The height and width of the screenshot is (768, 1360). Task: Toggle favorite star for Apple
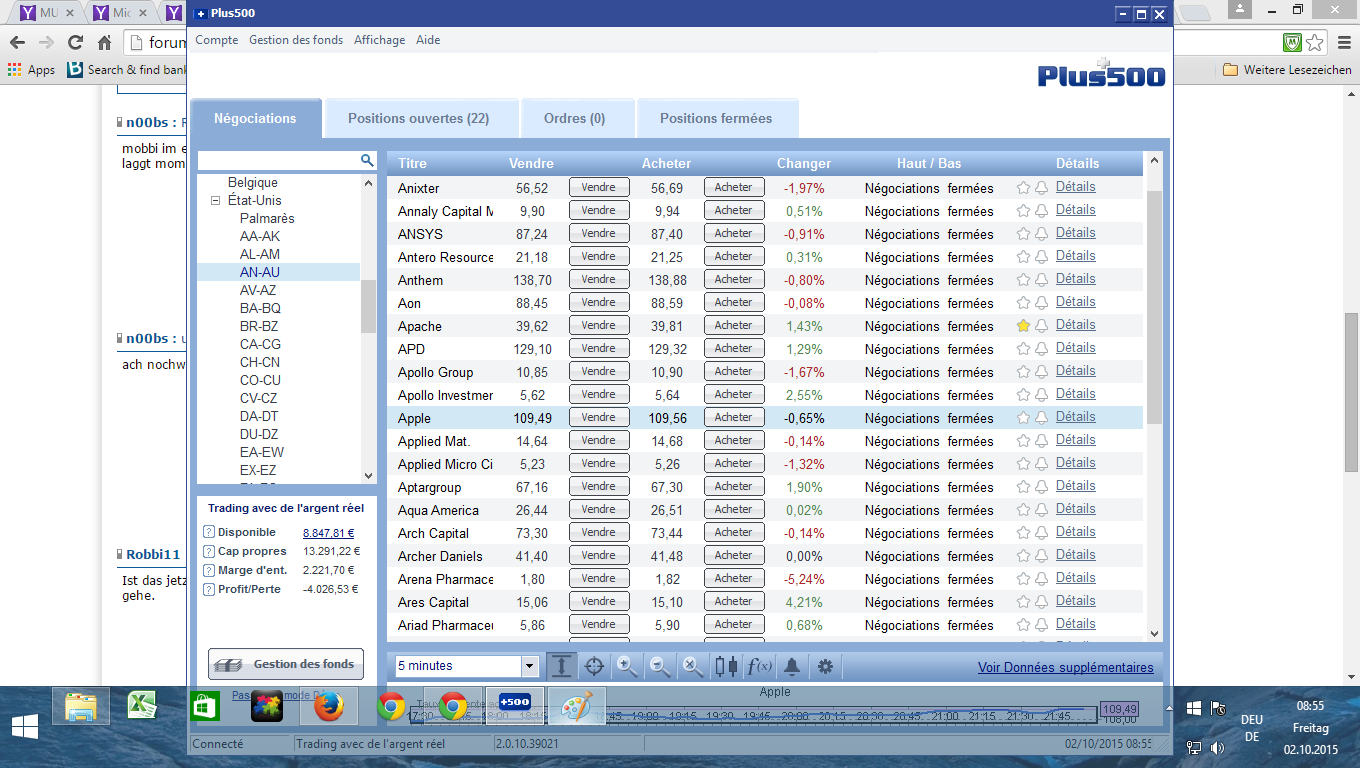click(1023, 418)
